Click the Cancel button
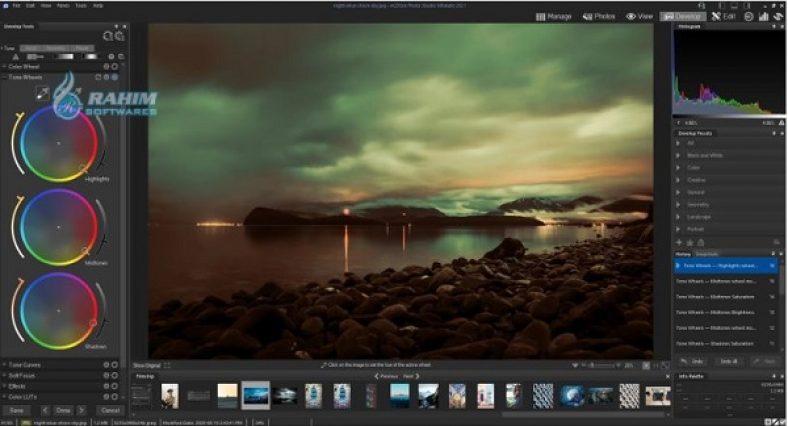Viewport: 788px width, 426px height. pos(110,411)
